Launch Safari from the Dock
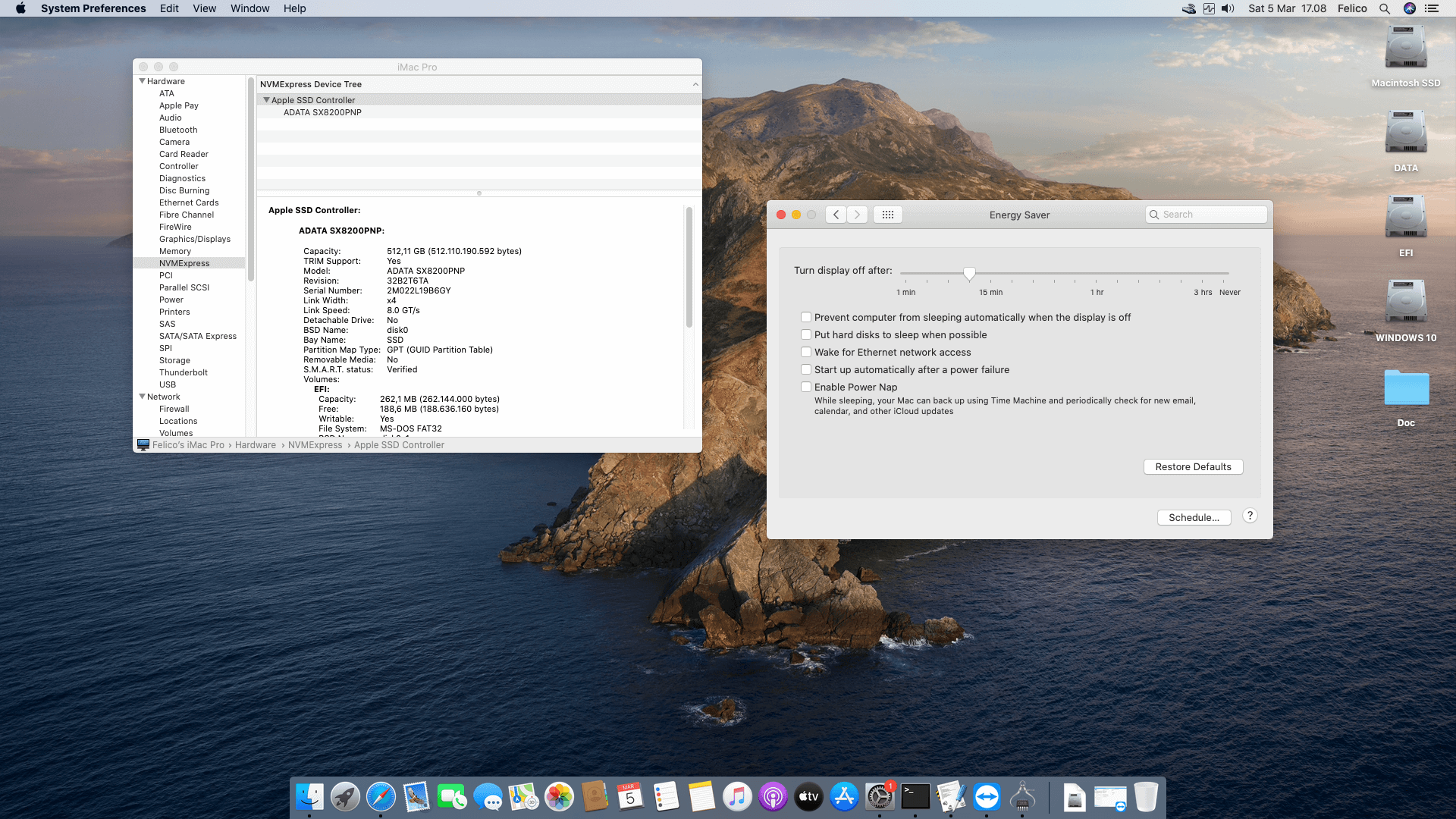The height and width of the screenshot is (819, 1456). [380, 797]
